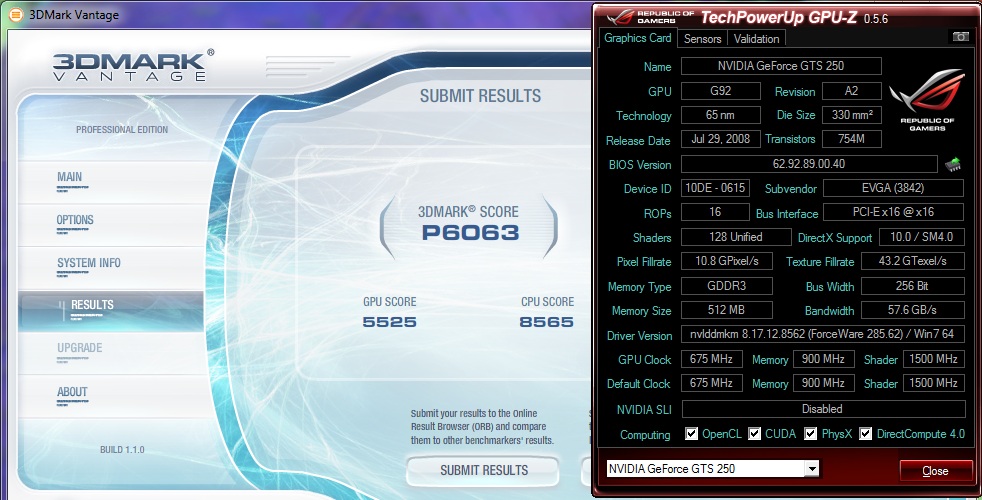Click the Default Clock row Shader 1500 MHz
Image resolution: width=982 pixels, height=500 pixels.
(933, 383)
